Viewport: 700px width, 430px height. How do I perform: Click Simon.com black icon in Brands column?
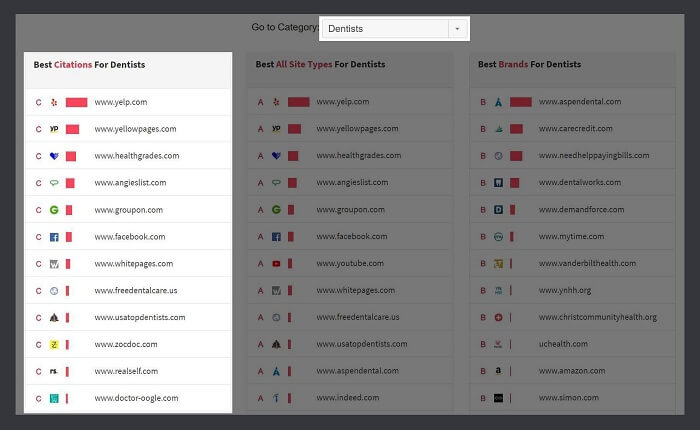pos(499,398)
